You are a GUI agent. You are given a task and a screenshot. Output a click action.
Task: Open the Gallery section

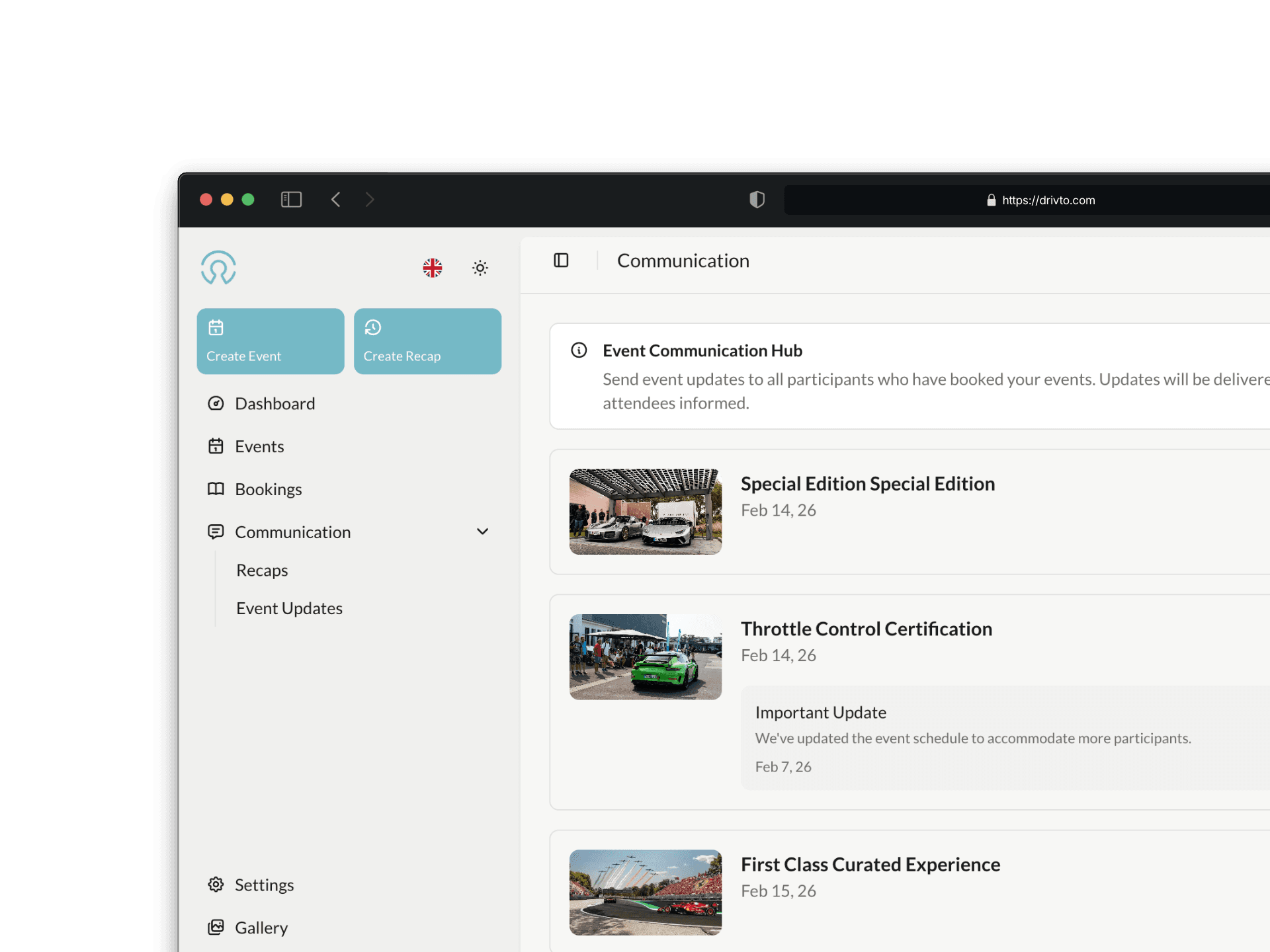pos(261,928)
